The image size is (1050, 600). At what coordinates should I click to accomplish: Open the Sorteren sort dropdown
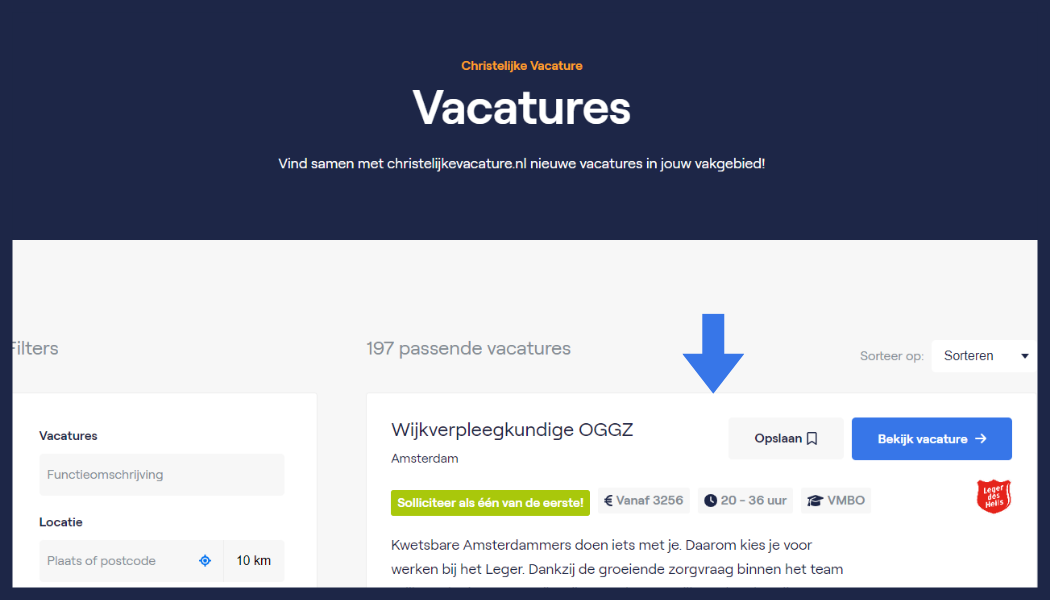tap(984, 356)
